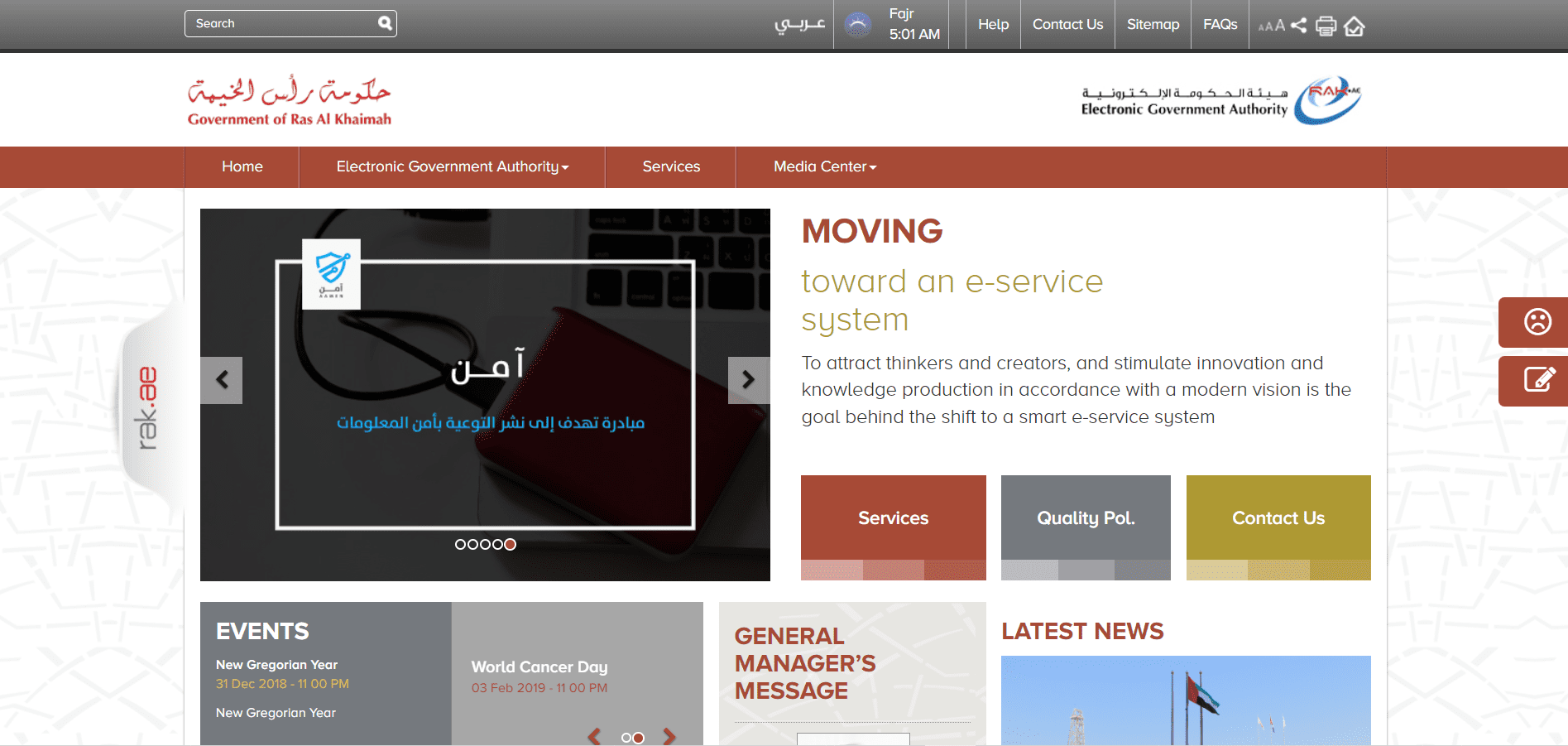Click the grey Quality Pol. tile

pos(1086,527)
